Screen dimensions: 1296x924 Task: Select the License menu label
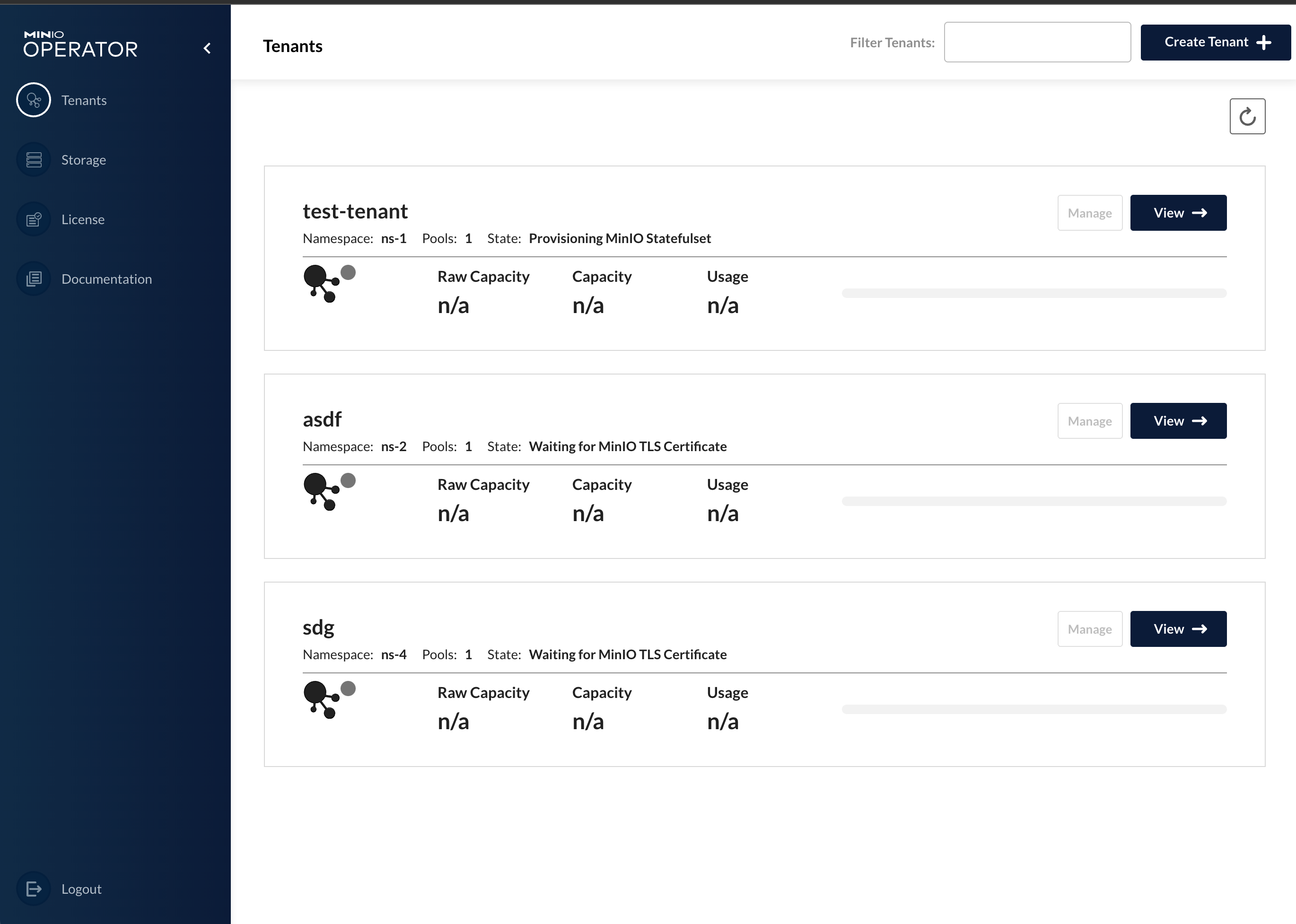click(x=83, y=219)
